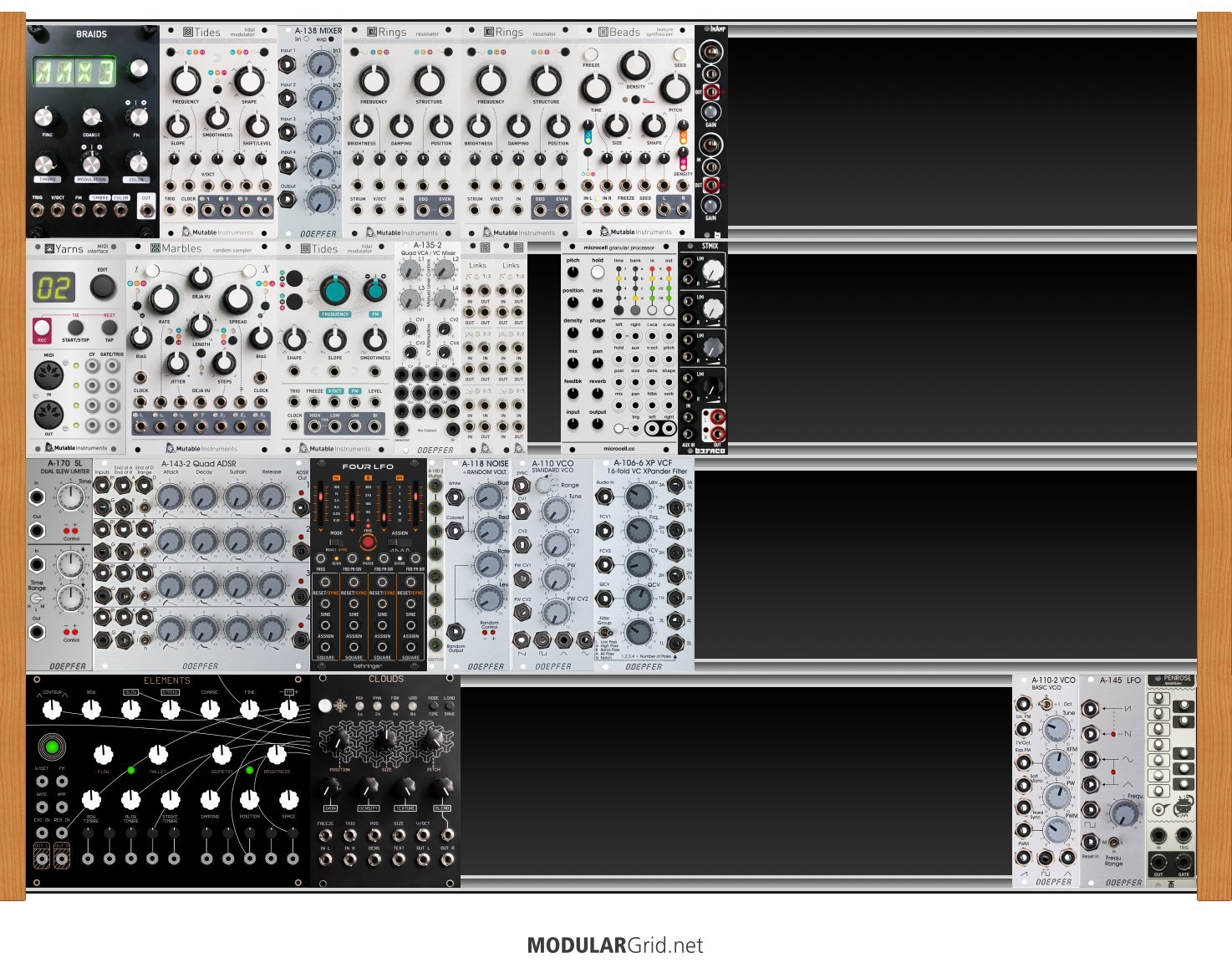Adjust the Frequ. knob on A-145 LFO
1232x963 pixels.
tap(1124, 813)
